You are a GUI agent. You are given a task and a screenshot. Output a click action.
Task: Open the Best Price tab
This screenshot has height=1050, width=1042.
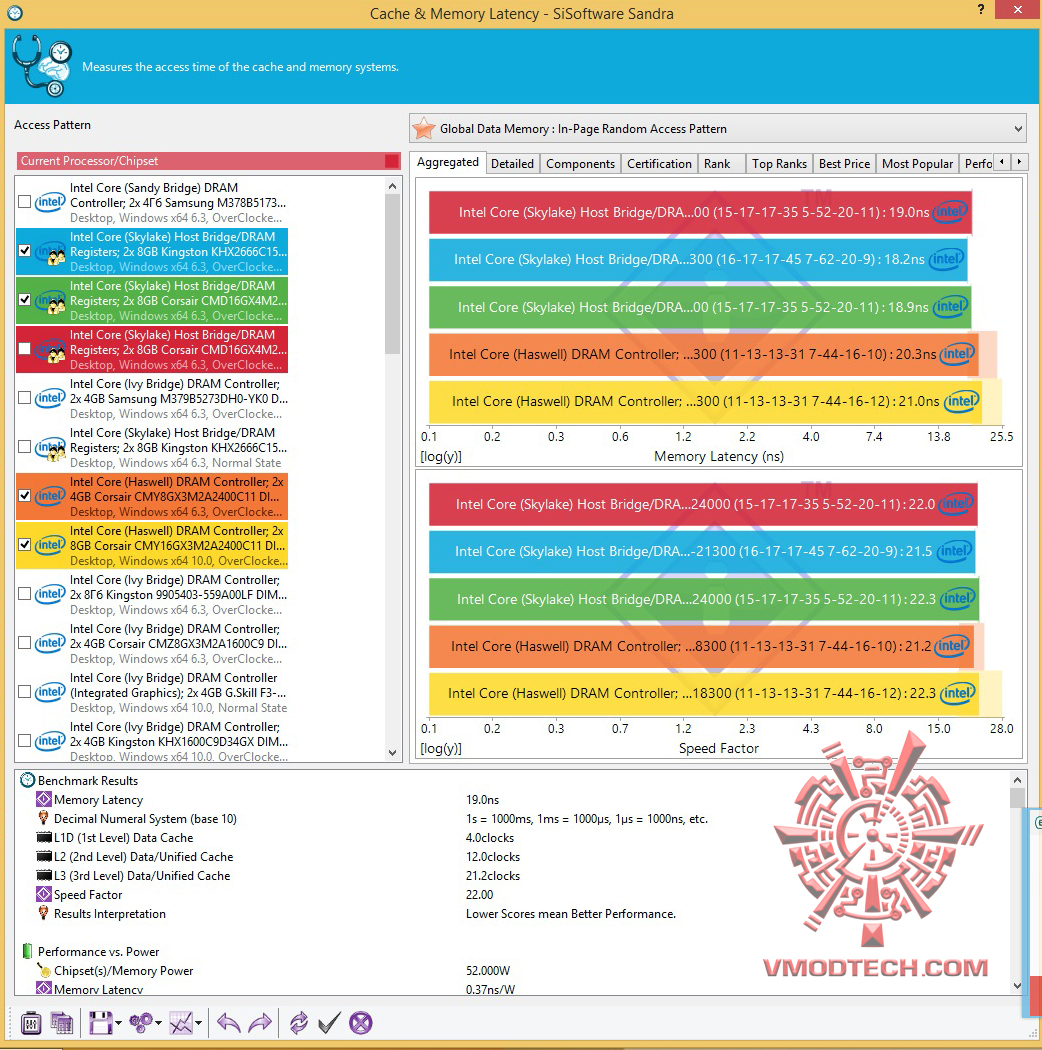[x=844, y=164]
